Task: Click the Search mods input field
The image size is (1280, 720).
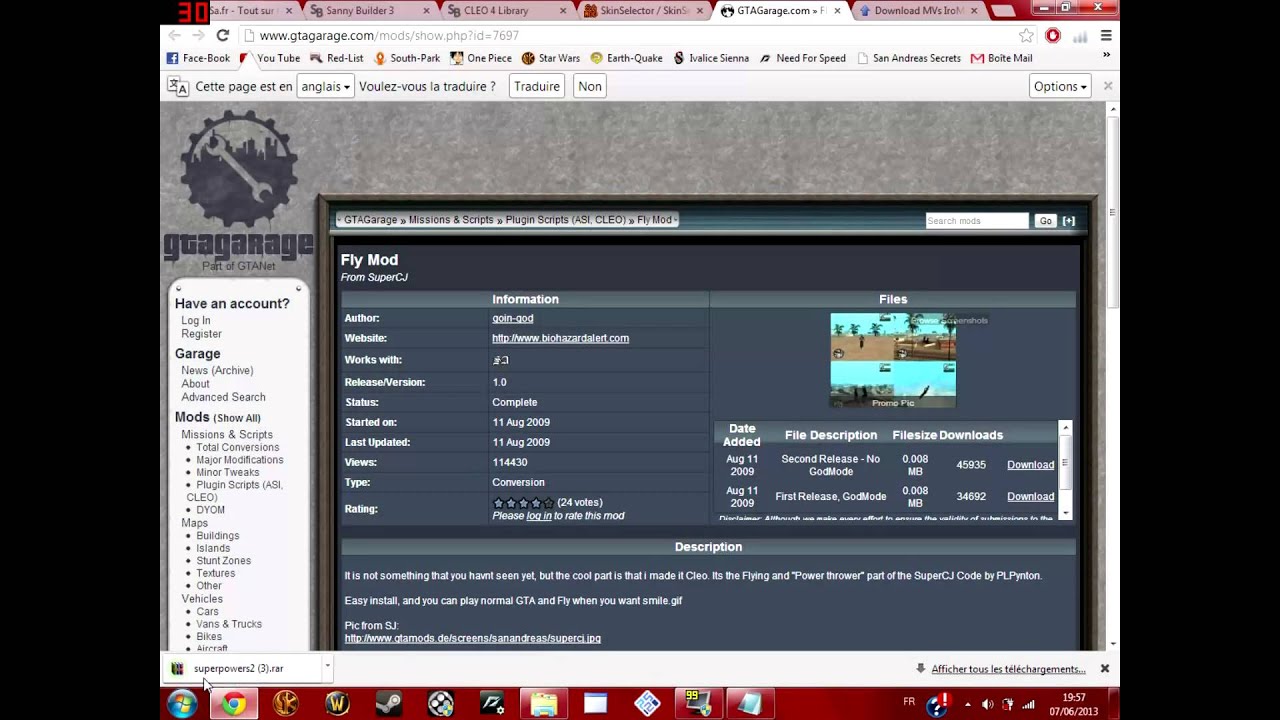Action: click(977, 221)
